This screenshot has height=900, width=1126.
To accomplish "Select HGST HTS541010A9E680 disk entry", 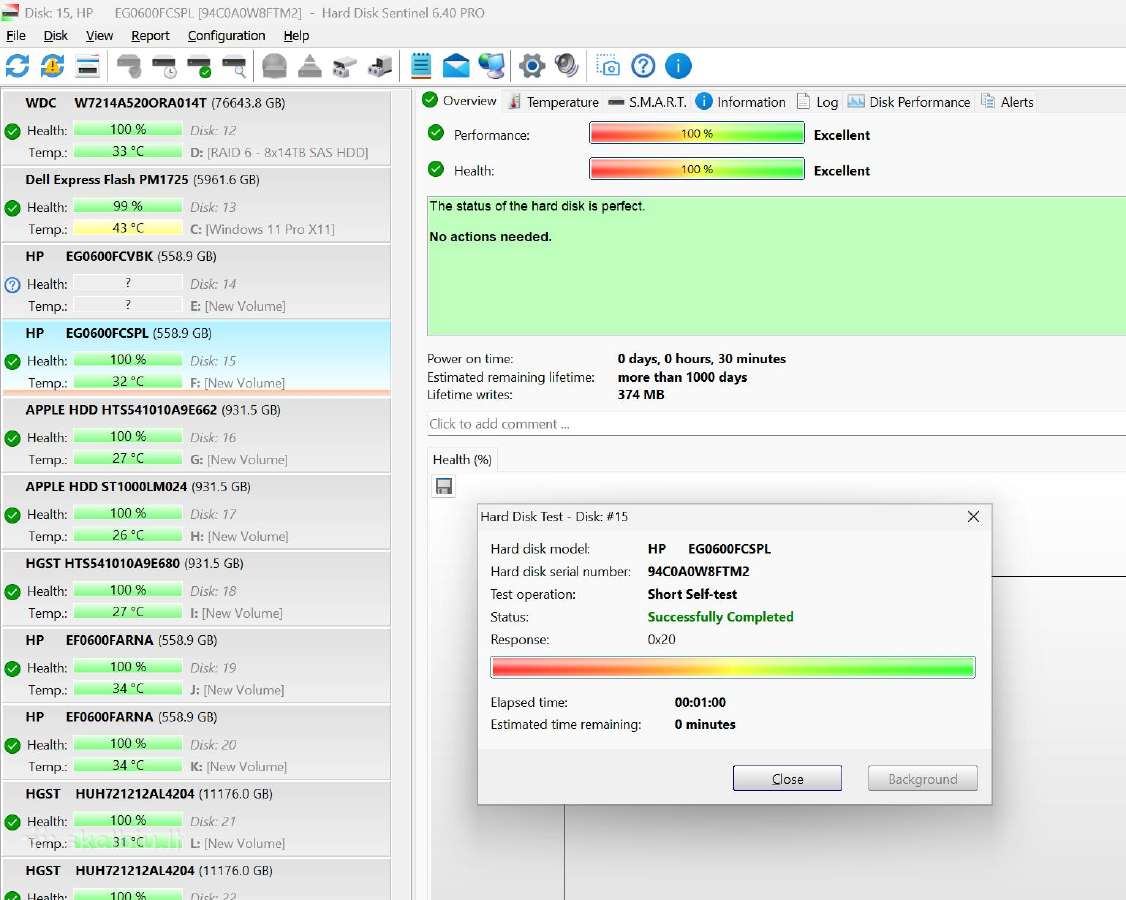I will coord(196,588).
